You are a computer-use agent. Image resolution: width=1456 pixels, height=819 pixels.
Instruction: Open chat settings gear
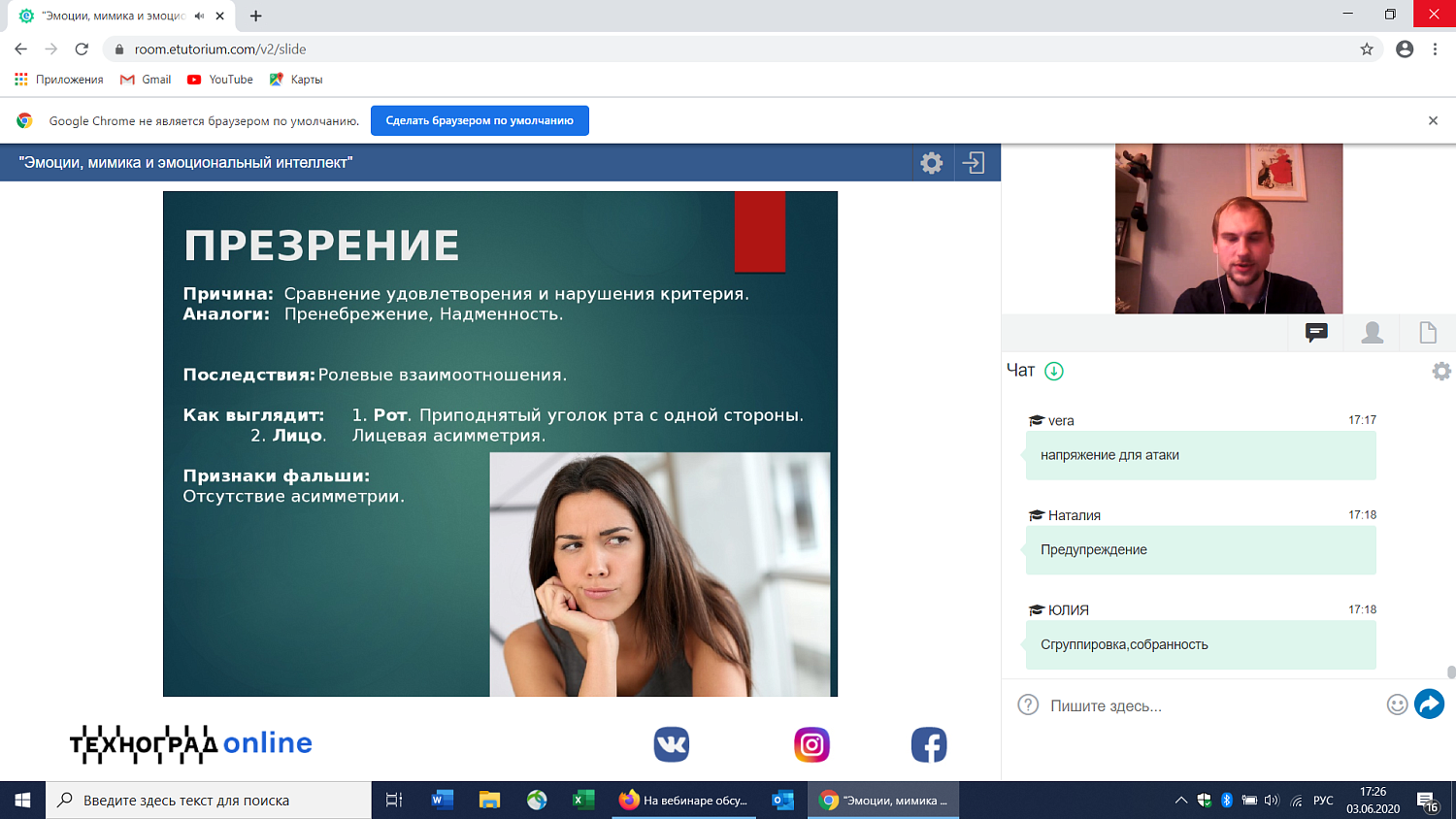coord(1441,371)
